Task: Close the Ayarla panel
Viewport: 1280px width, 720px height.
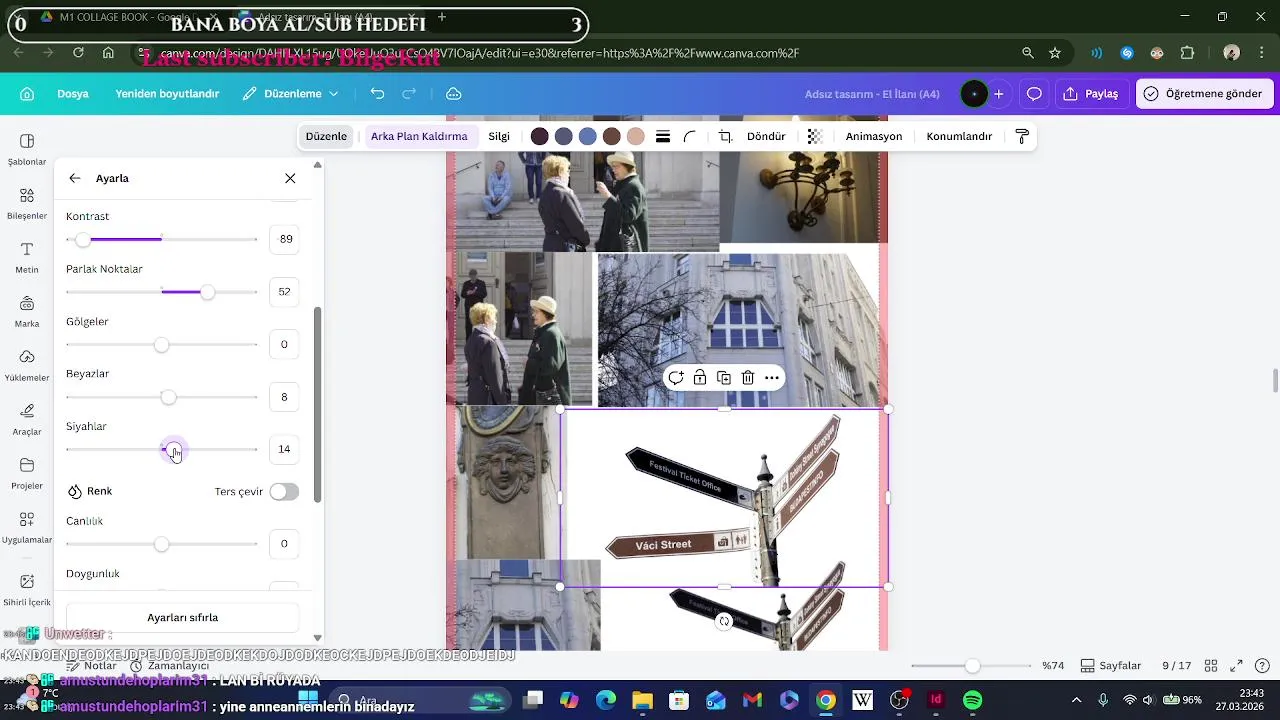Action: tap(290, 178)
